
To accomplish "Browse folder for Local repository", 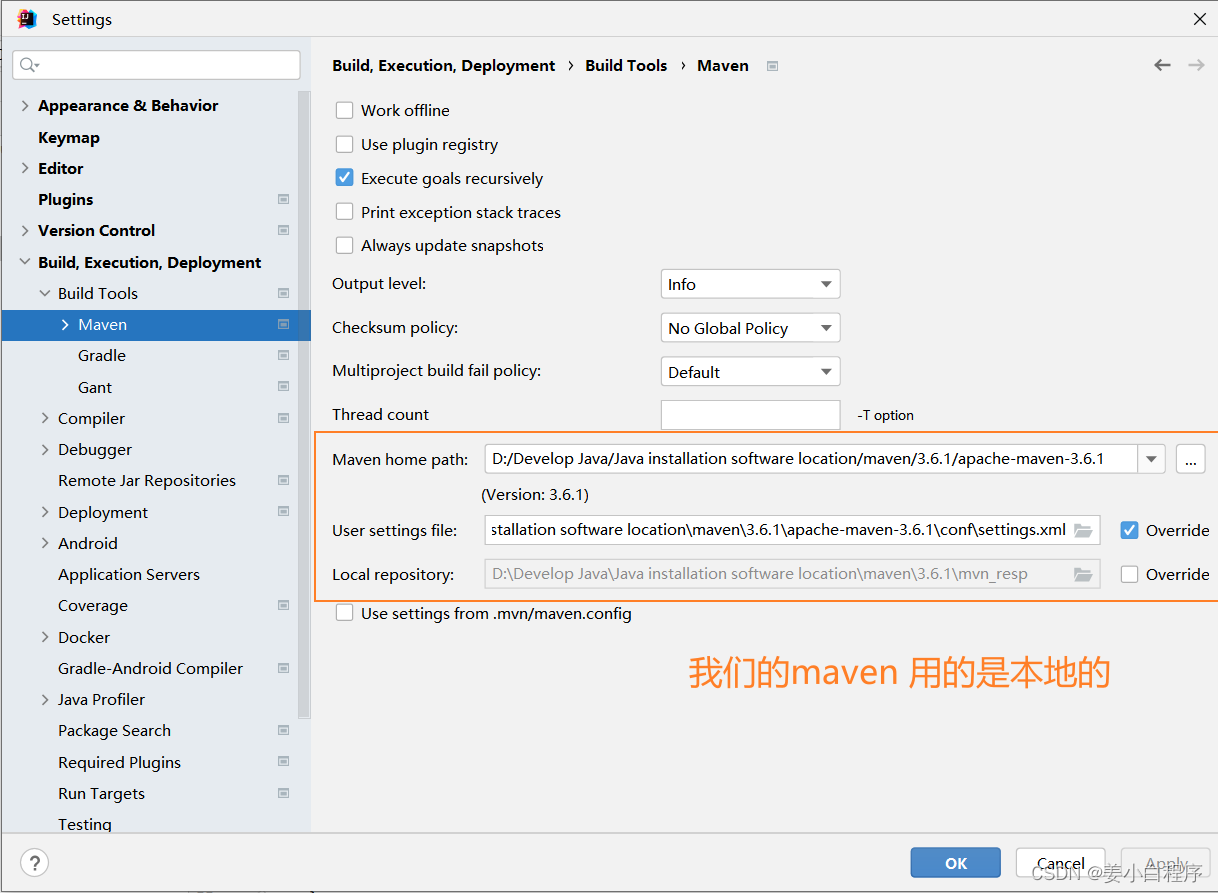I will tap(1083, 574).
